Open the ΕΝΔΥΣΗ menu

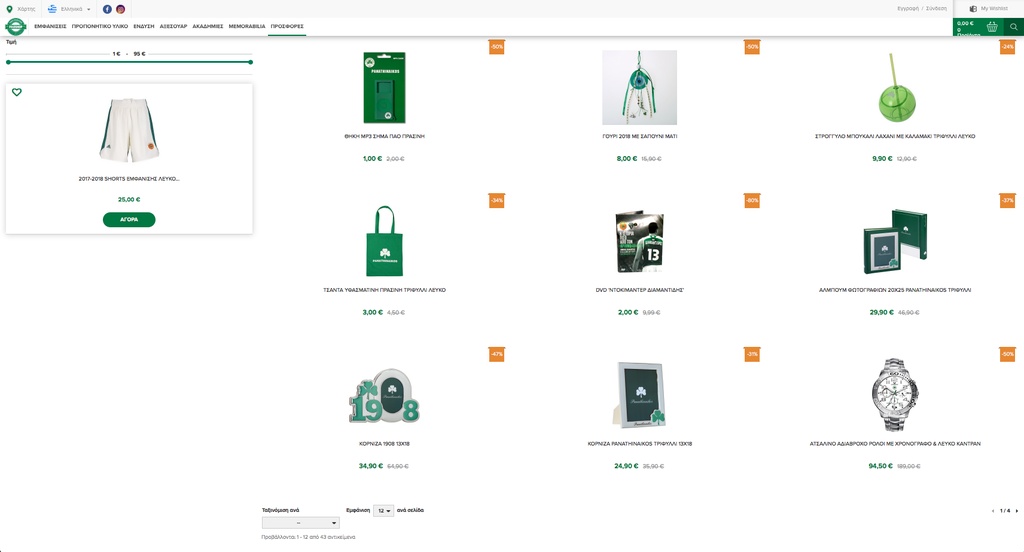pyautogui.click(x=144, y=27)
